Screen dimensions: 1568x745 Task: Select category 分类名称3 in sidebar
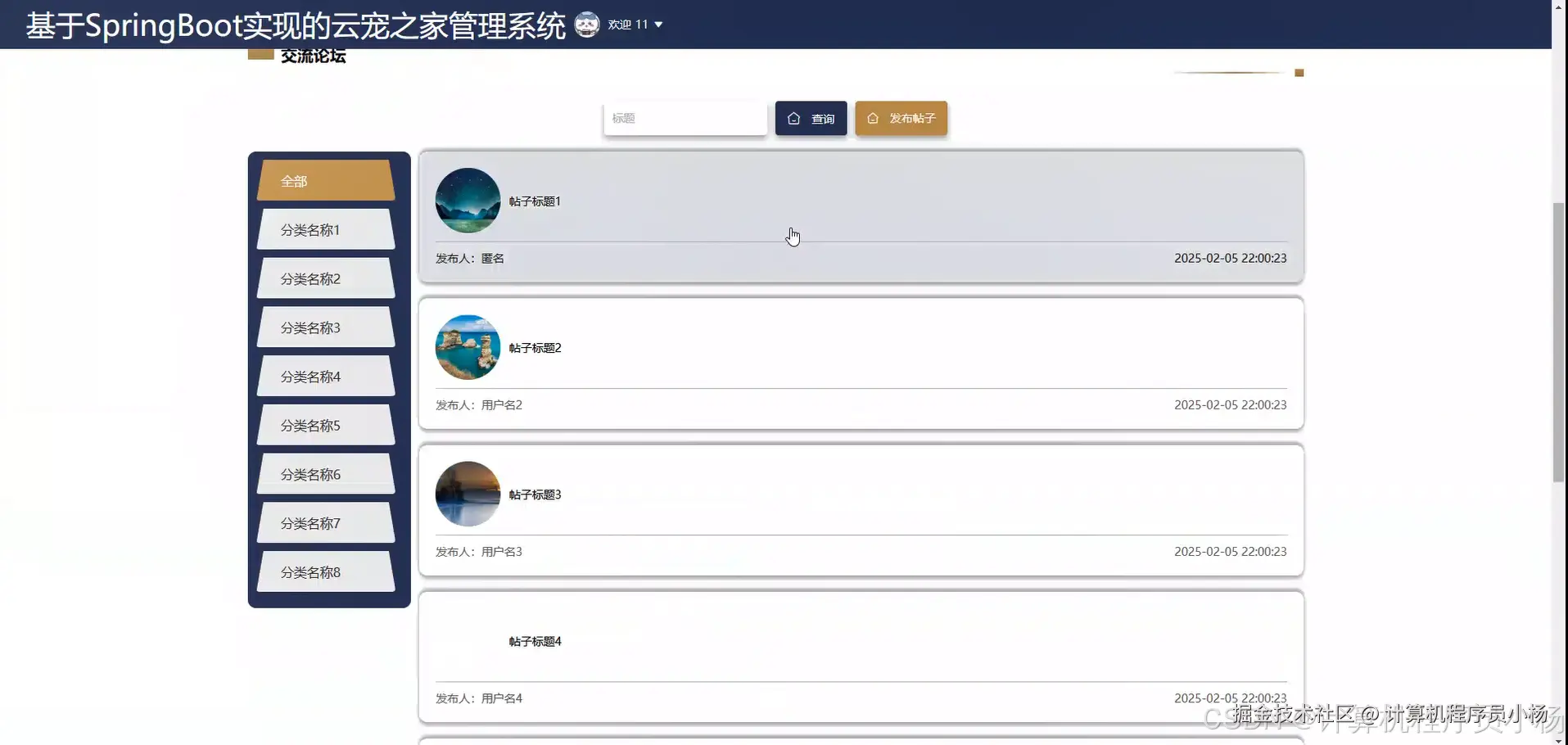point(325,327)
